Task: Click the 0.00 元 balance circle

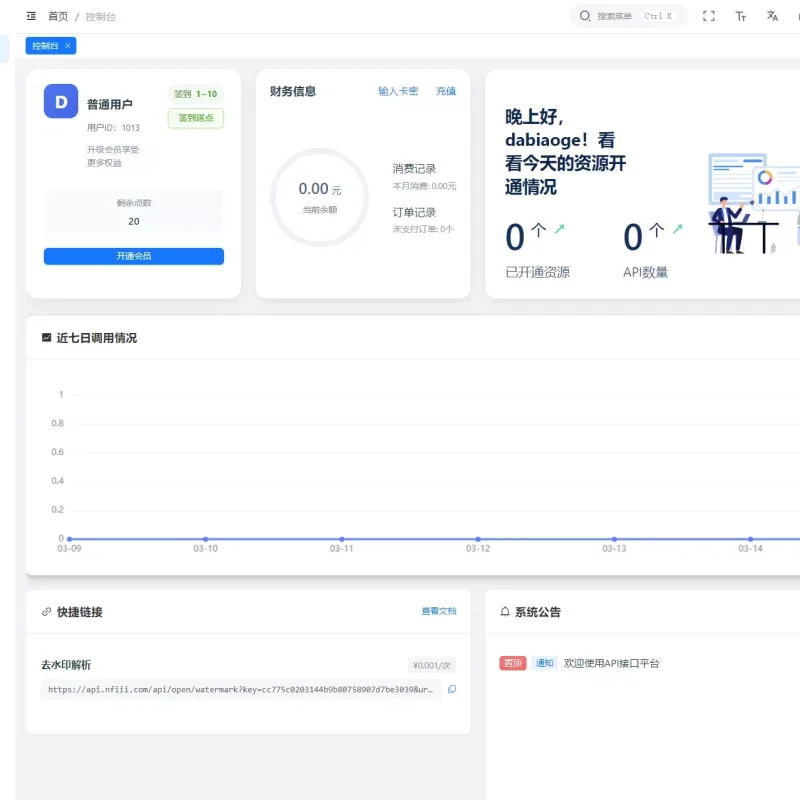Action: click(x=320, y=198)
